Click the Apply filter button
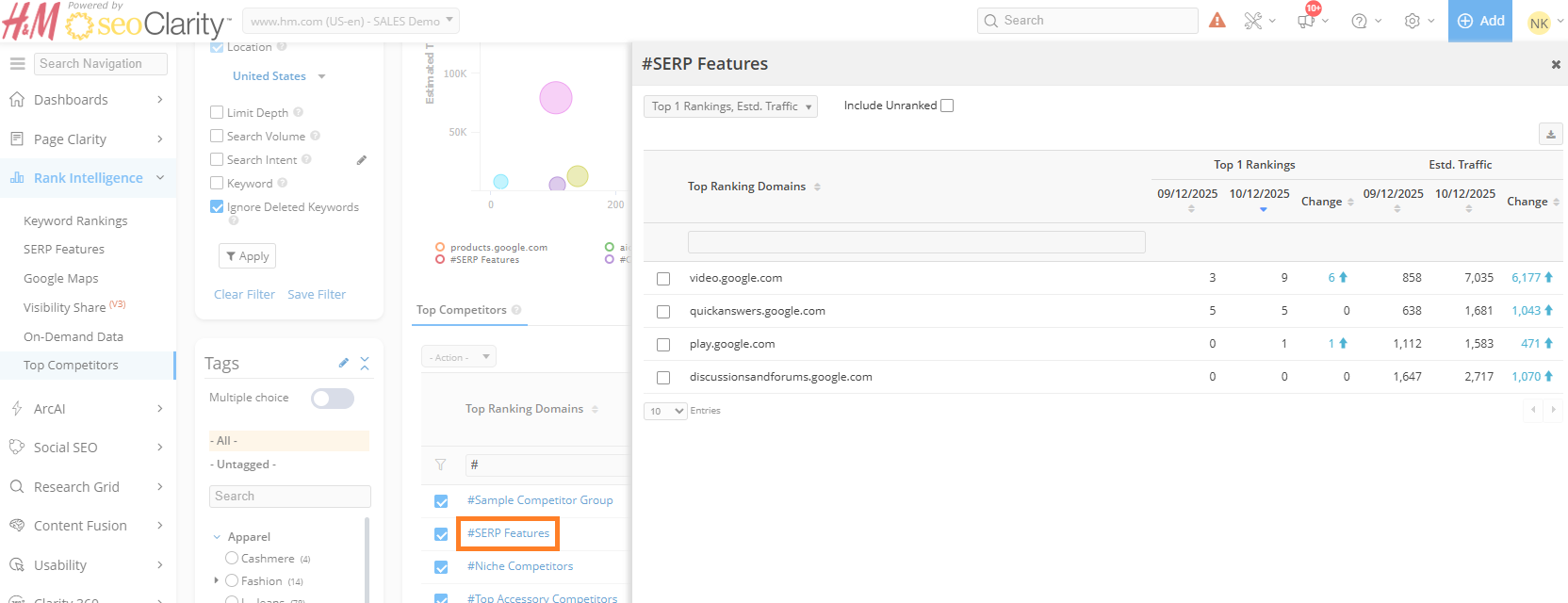This screenshot has width=1568, height=603. click(x=247, y=256)
